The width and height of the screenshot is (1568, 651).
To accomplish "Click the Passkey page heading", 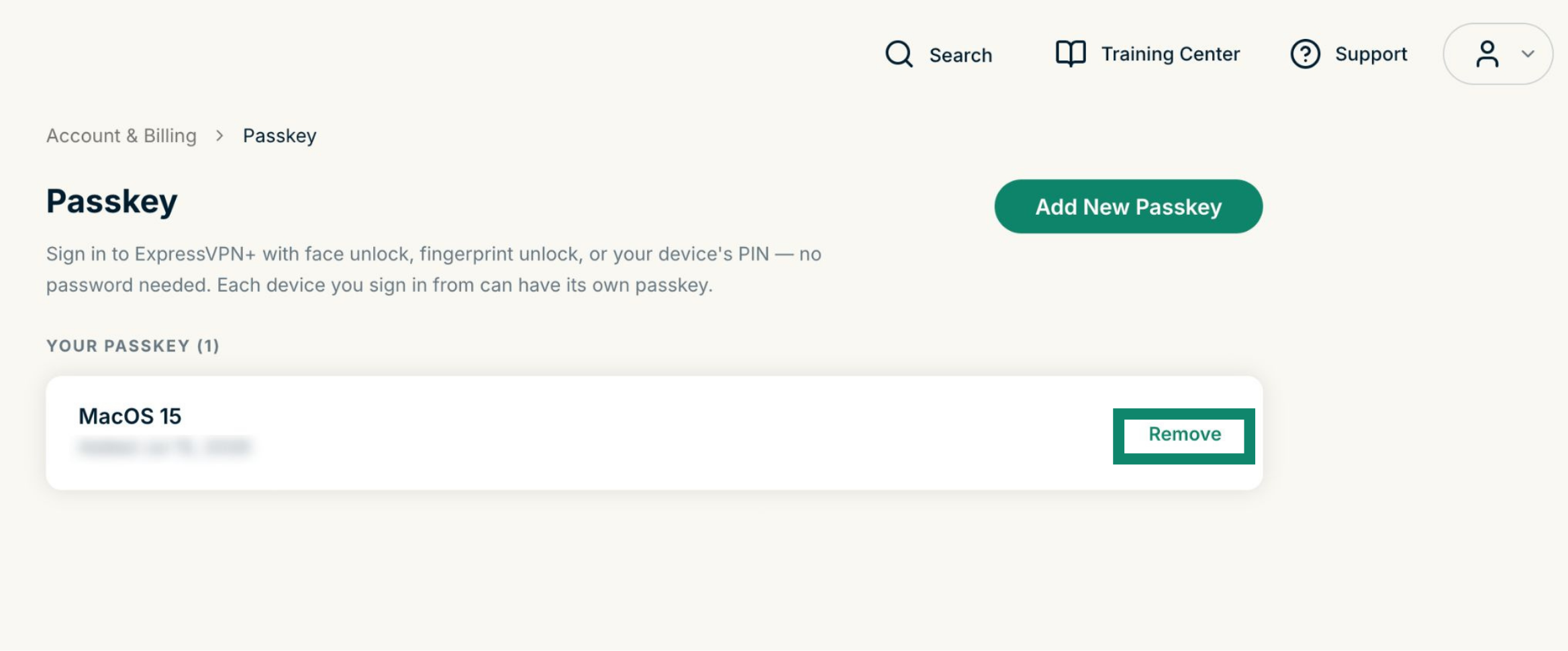I will (x=112, y=201).
